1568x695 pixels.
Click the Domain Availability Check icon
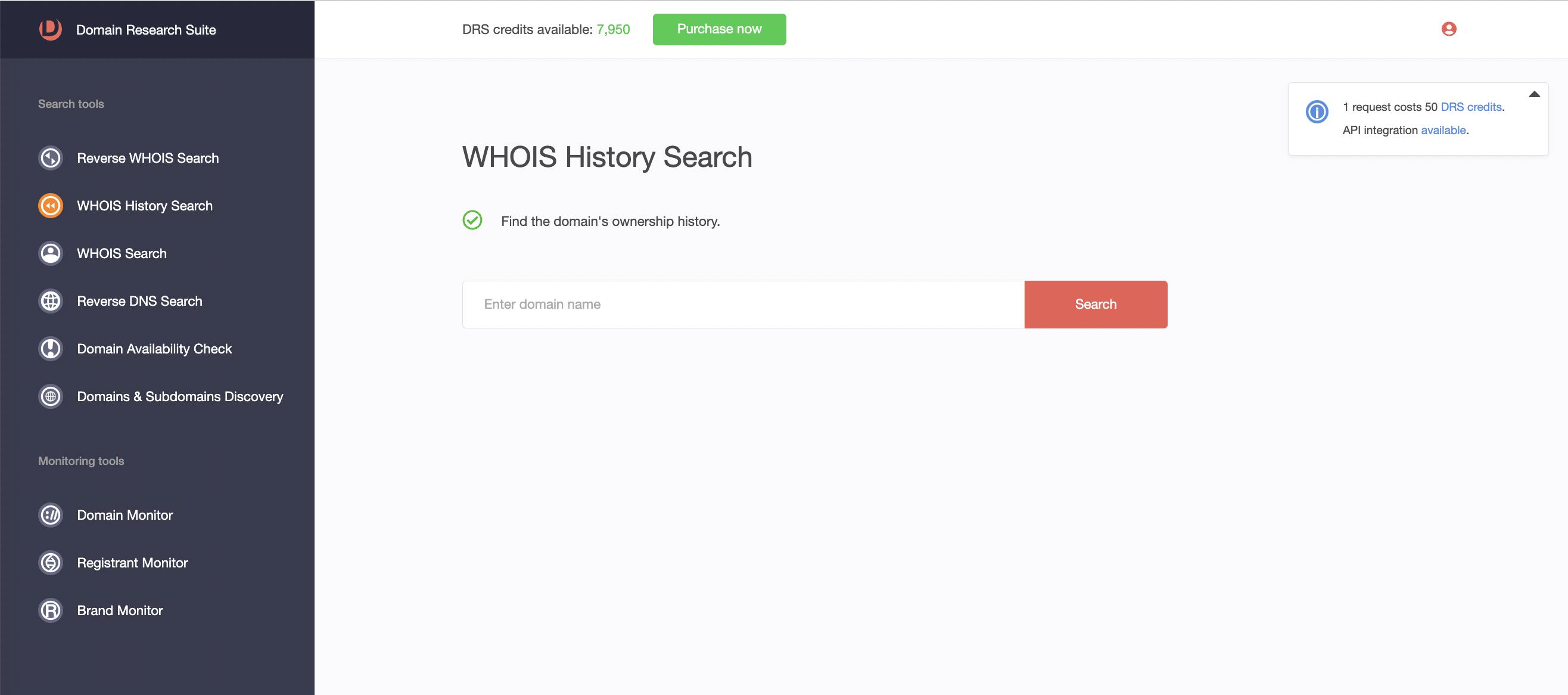(50, 348)
